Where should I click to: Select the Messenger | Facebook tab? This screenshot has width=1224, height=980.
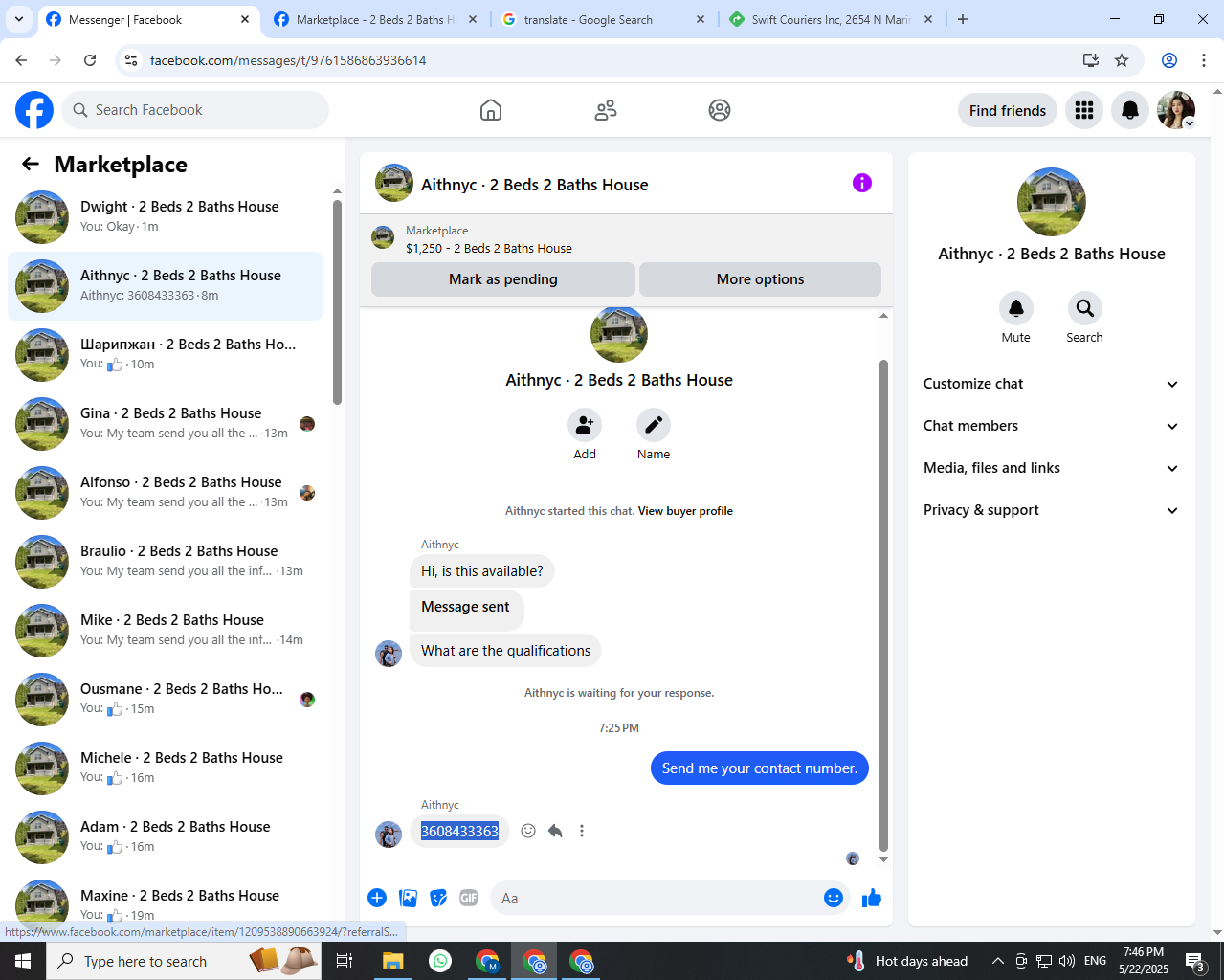[148, 20]
